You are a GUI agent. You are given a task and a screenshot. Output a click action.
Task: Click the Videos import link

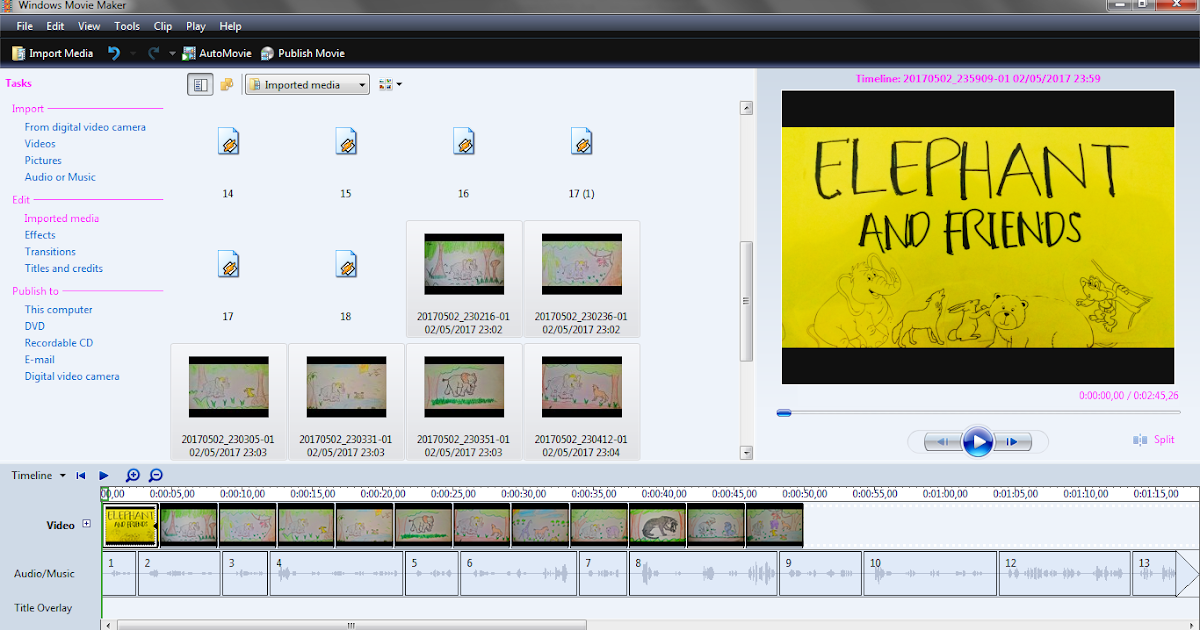[40, 144]
